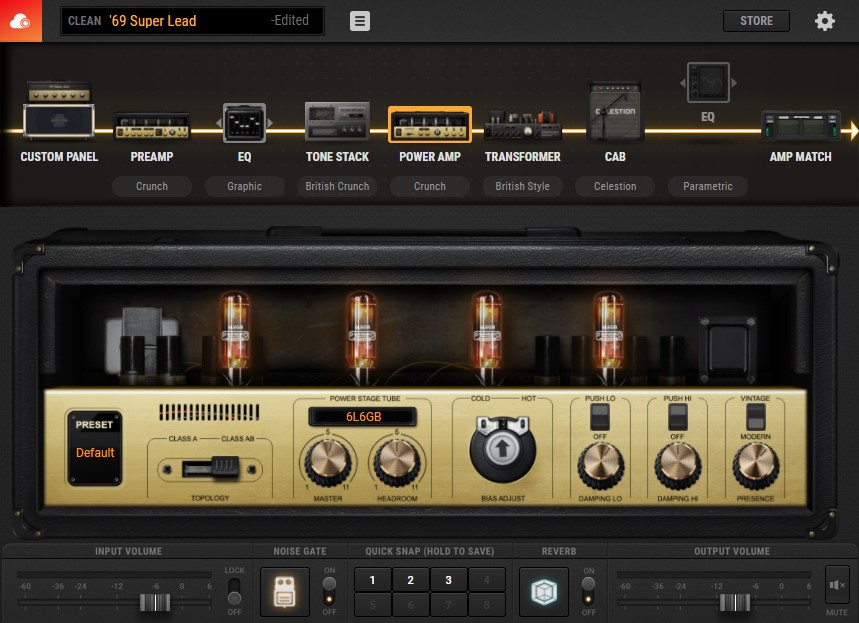Select the Preamp module icon
859x623 pixels.
tap(152, 126)
